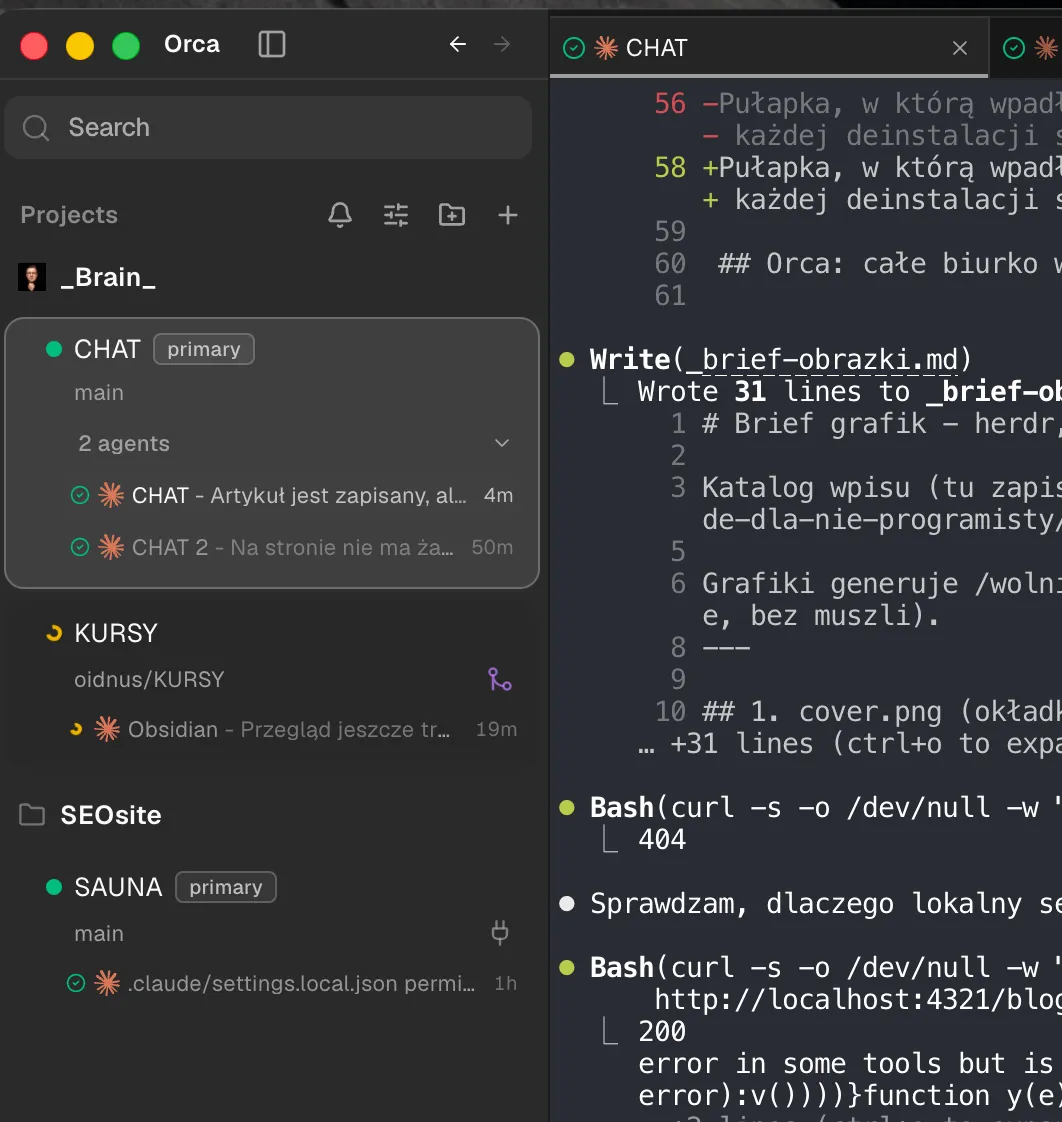Viewport: 1062px width, 1122px height.
Task: Click the green check icon in CHAT tab
Action: tap(574, 48)
